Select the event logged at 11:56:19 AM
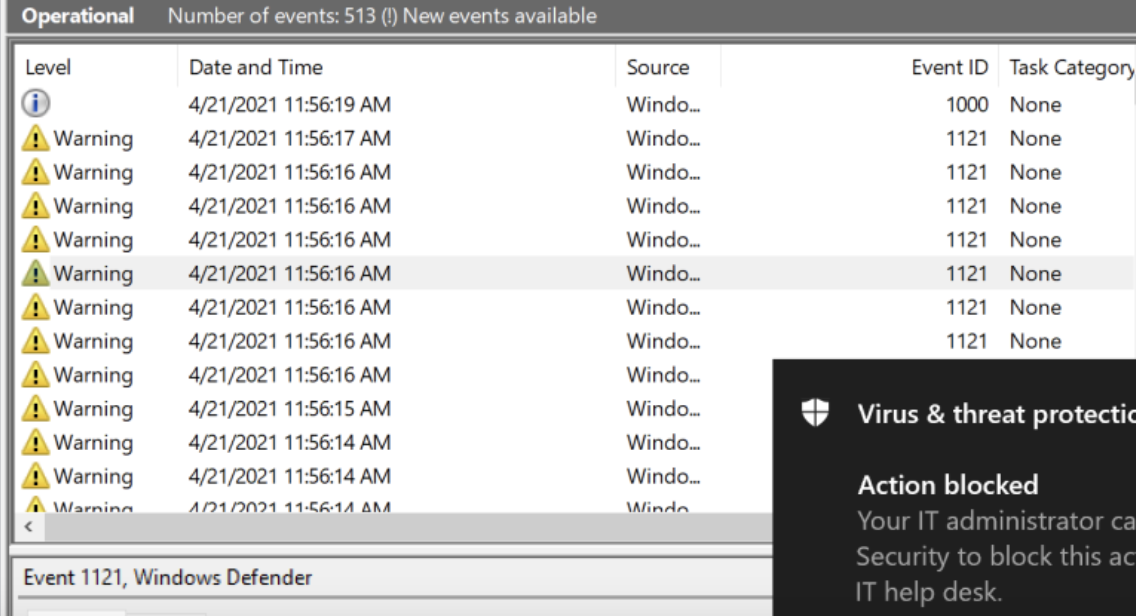The width and height of the screenshot is (1136, 616). click(x=289, y=105)
